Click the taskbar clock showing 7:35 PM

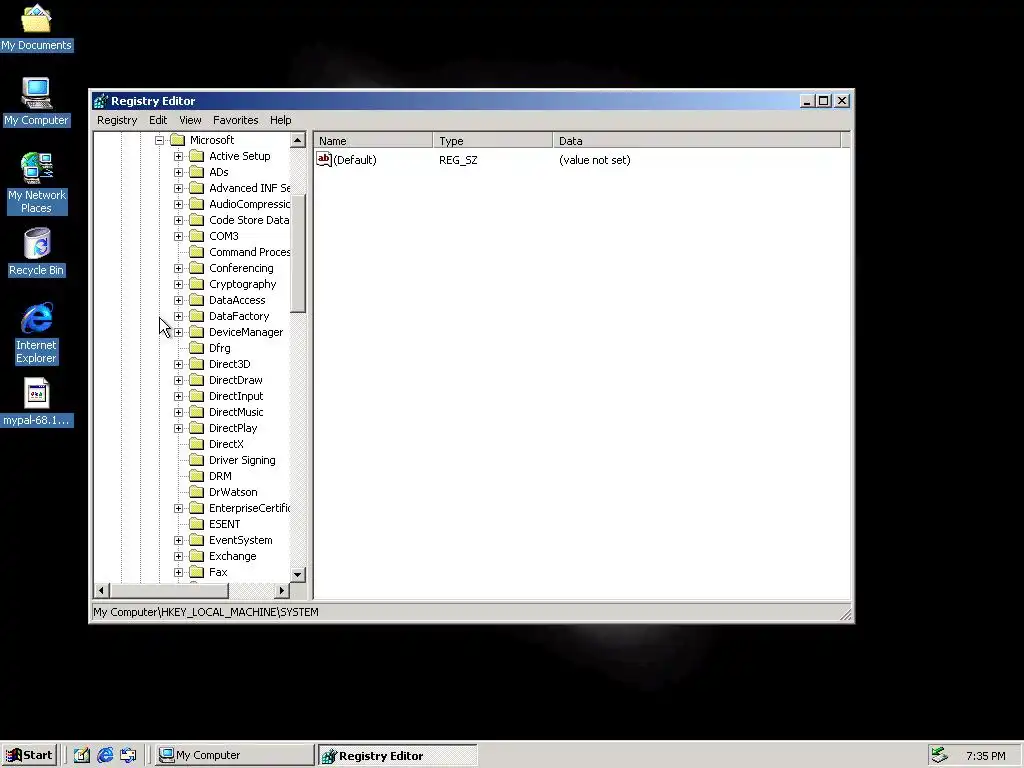pyautogui.click(x=985, y=756)
